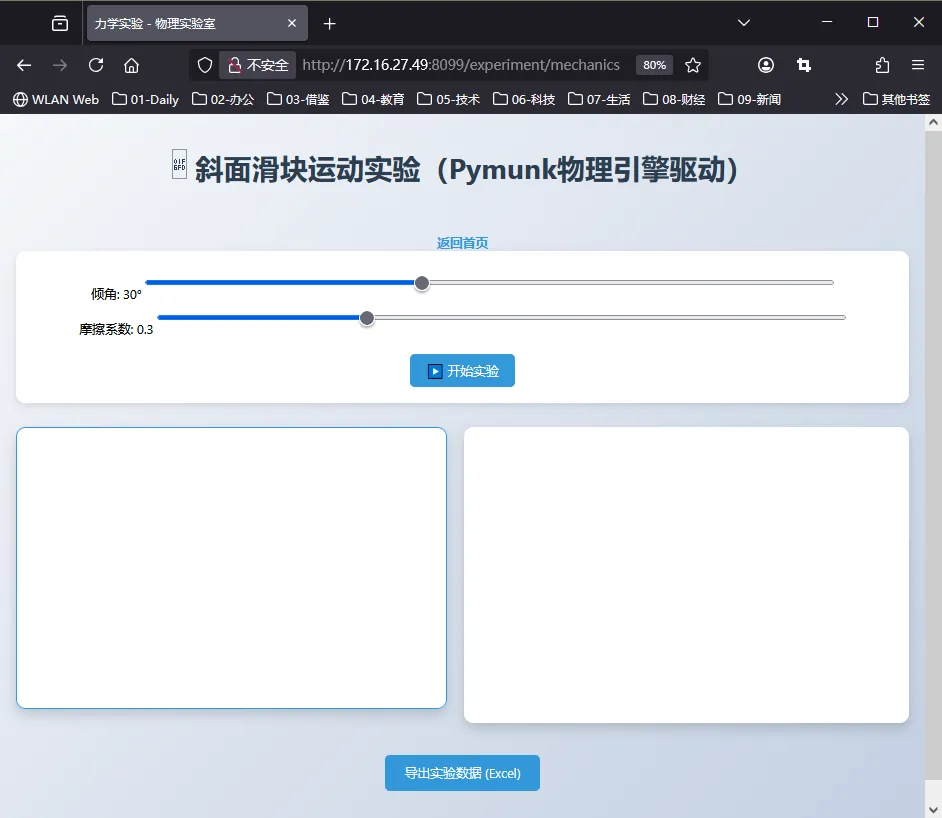
Task: Click the page scrollbar up arrow
Action: click(x=933, y=122)
